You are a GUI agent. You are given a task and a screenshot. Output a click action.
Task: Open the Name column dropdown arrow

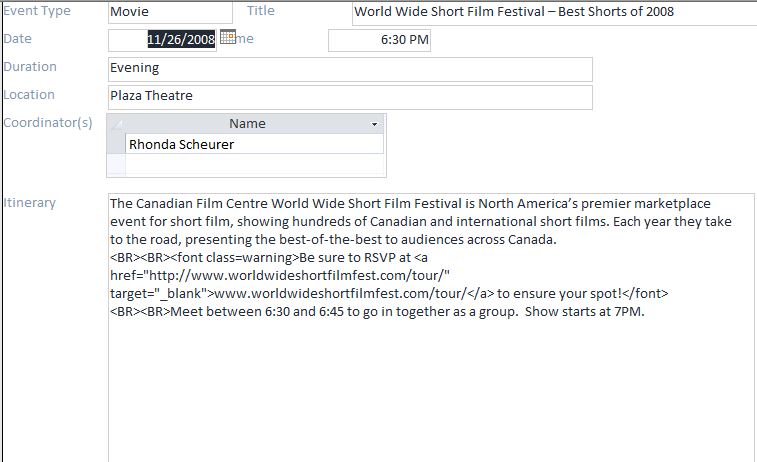point(375,124)
